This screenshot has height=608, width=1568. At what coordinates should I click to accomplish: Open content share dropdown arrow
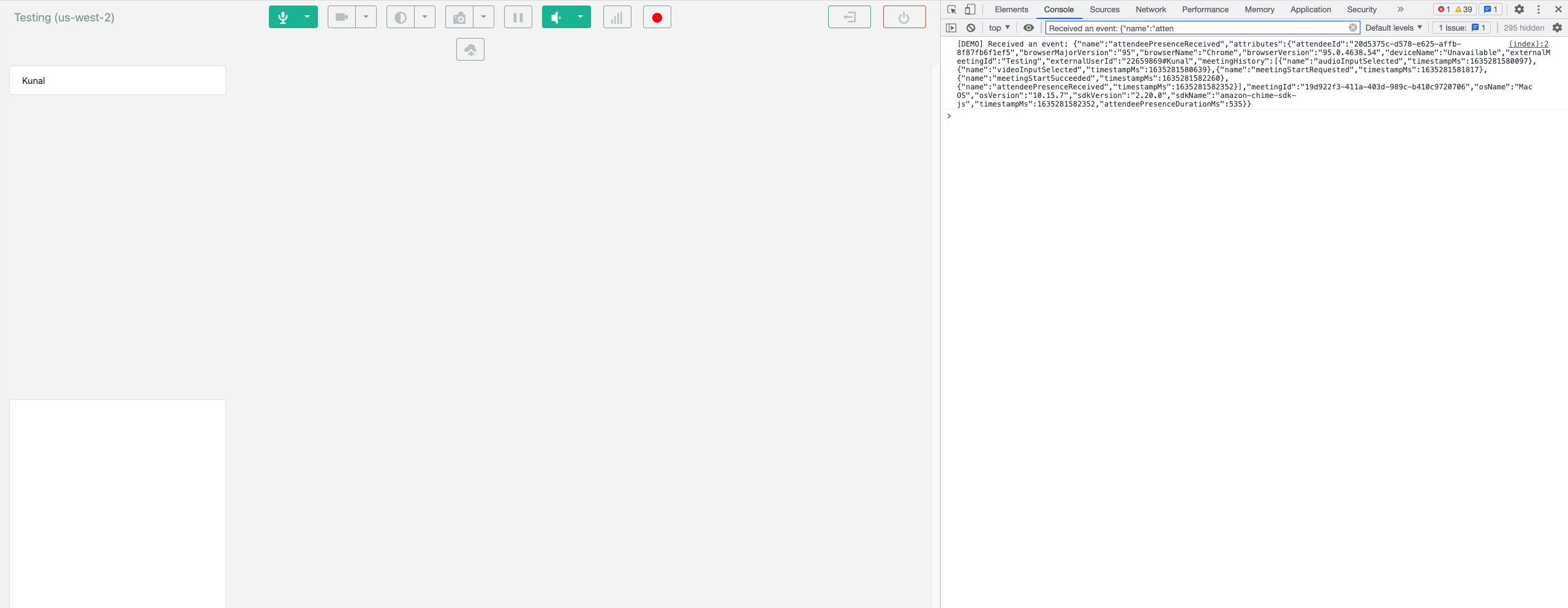[x=483, y=17]
